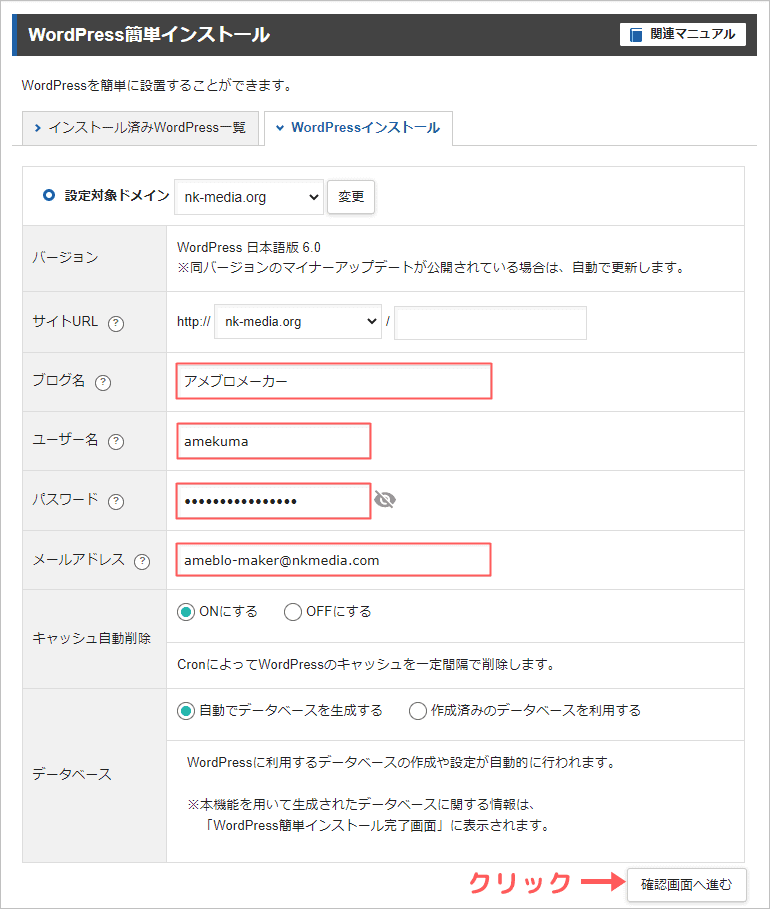Select the OFFにする cache radio button
This screenshot has width=770, height=909.
[x=292, y=612]
